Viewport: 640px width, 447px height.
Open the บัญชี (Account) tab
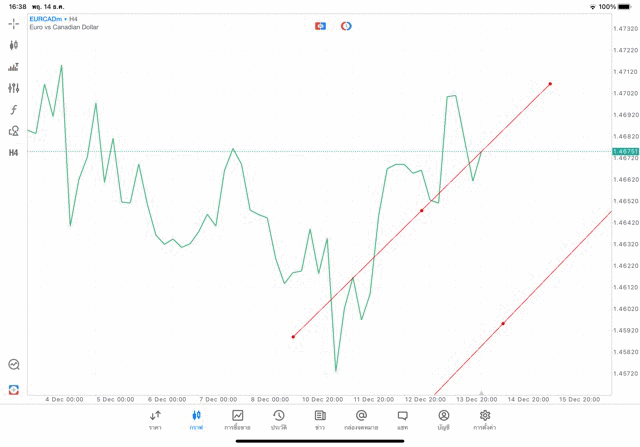coord(443,419)
